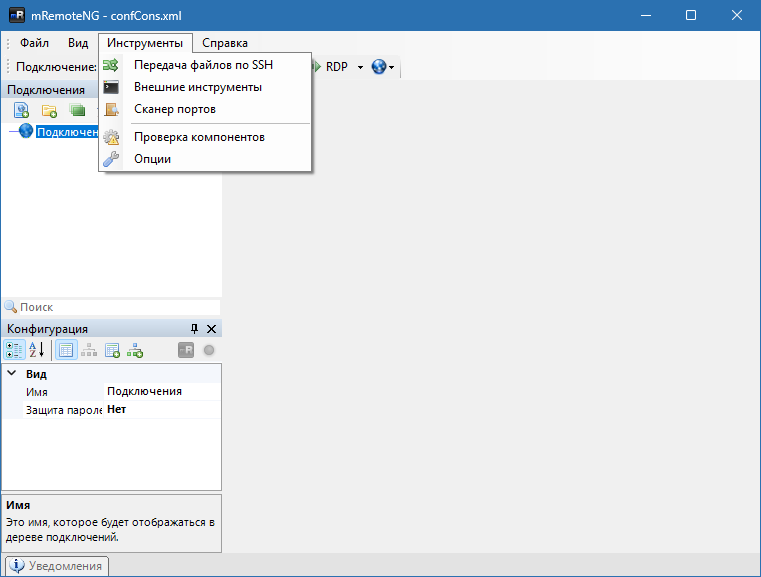The width and height of the screenshot is (761, 577).
Task: Click default inheritance icon with plus
Action: [135, 350]
